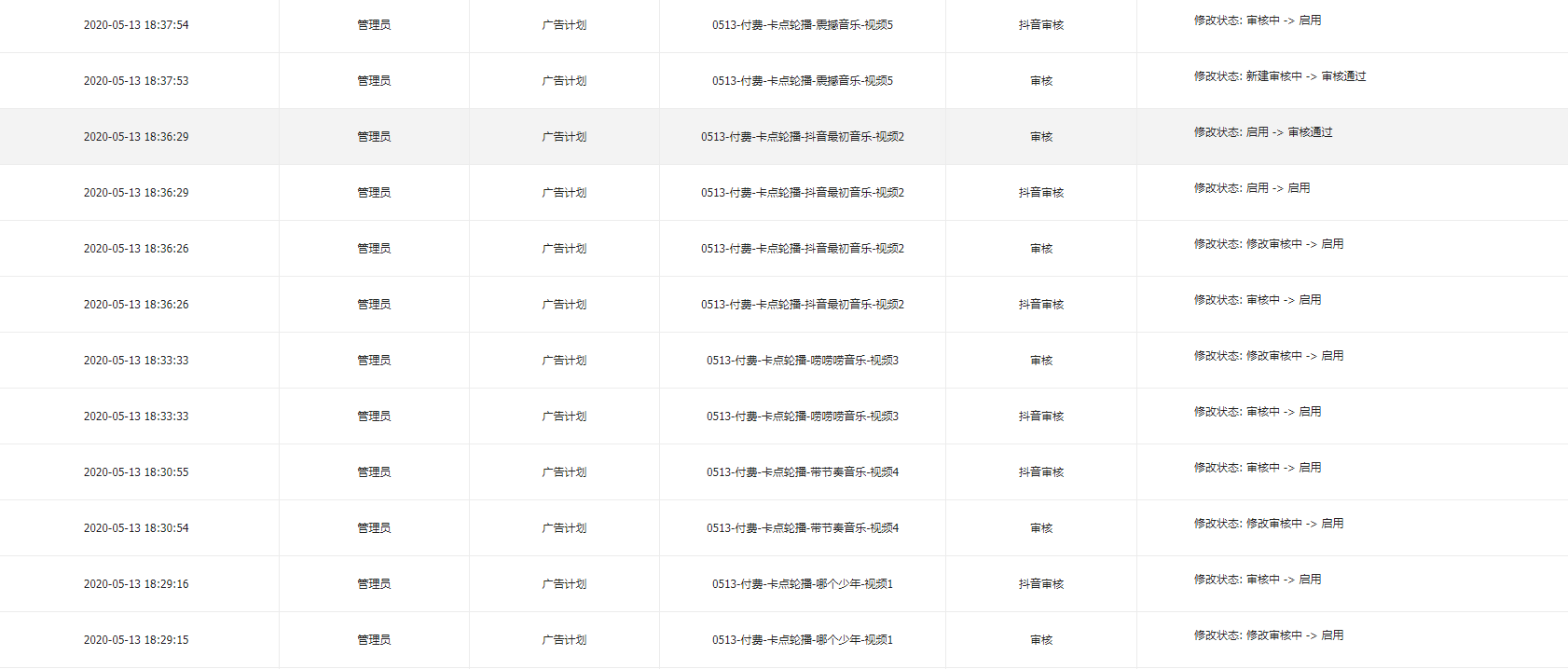Click '抖音审核' in the 18:37:54 row
Image resolution: width=1568 pixels, height=669 pixels.
click(x=1040, y=25)
